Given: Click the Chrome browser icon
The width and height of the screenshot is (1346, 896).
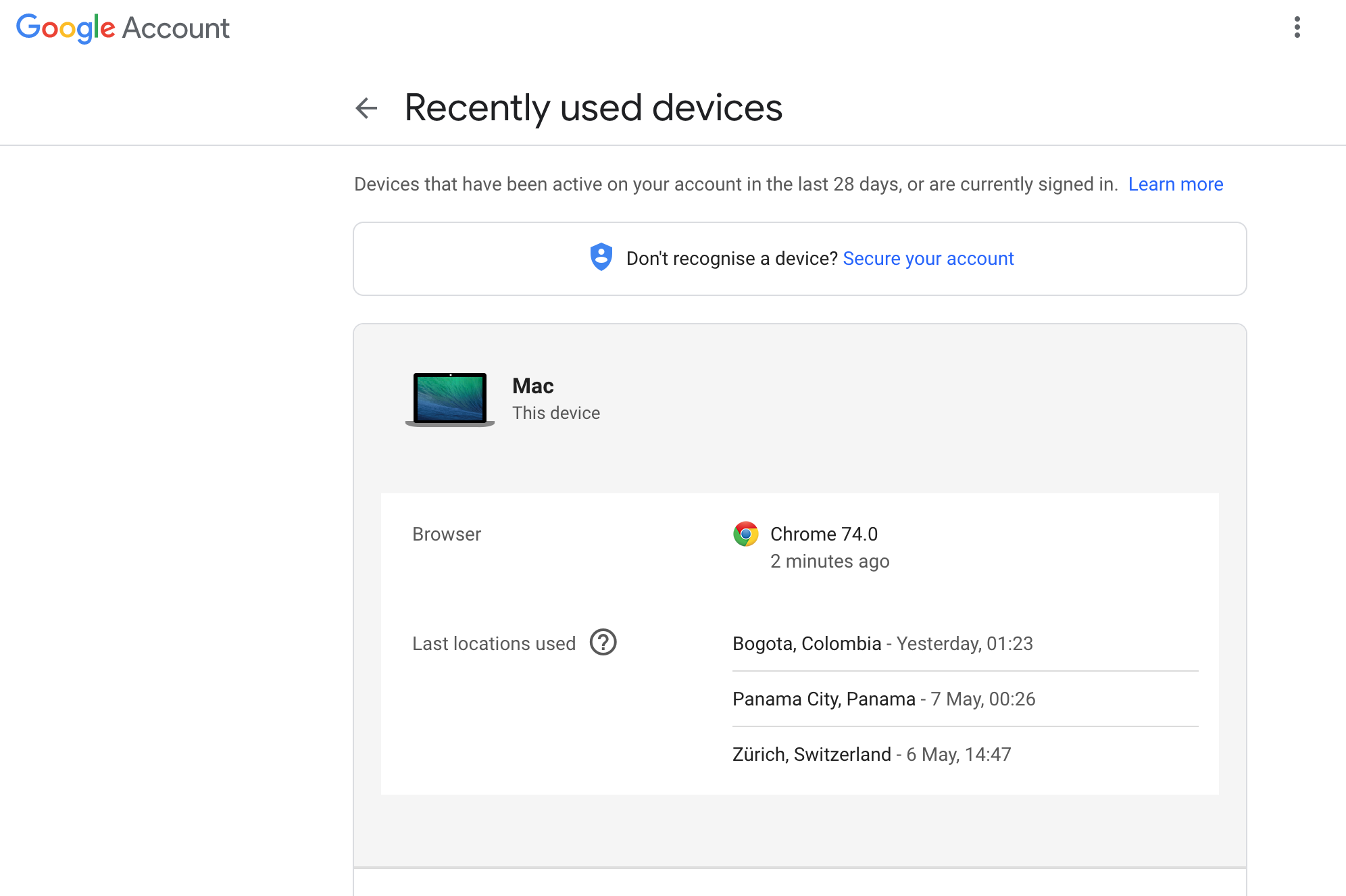Looking at the screenshot, I should [x=746, y=534].
